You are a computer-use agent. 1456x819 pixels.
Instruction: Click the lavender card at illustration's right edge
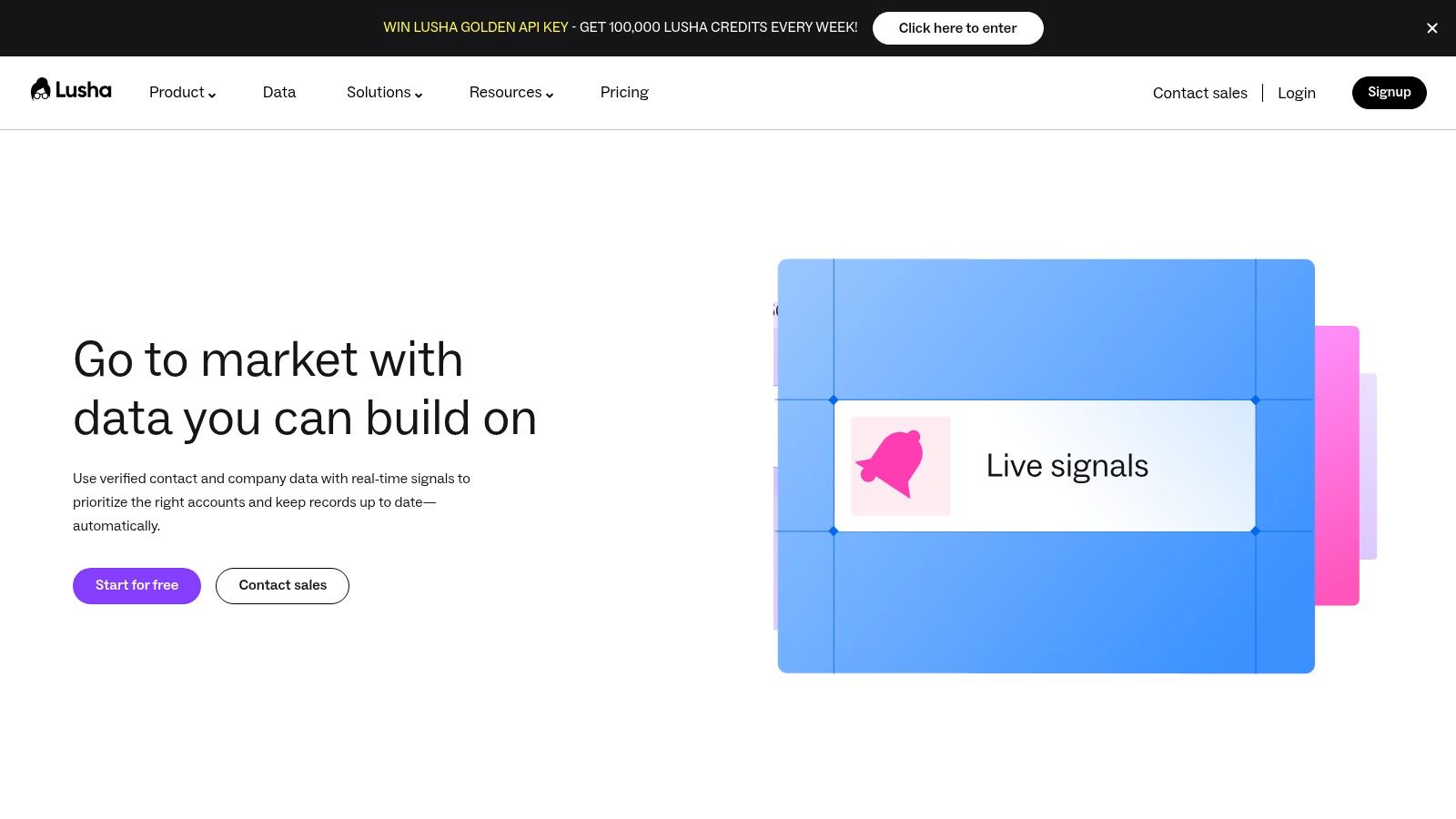tap(1369, 466)
